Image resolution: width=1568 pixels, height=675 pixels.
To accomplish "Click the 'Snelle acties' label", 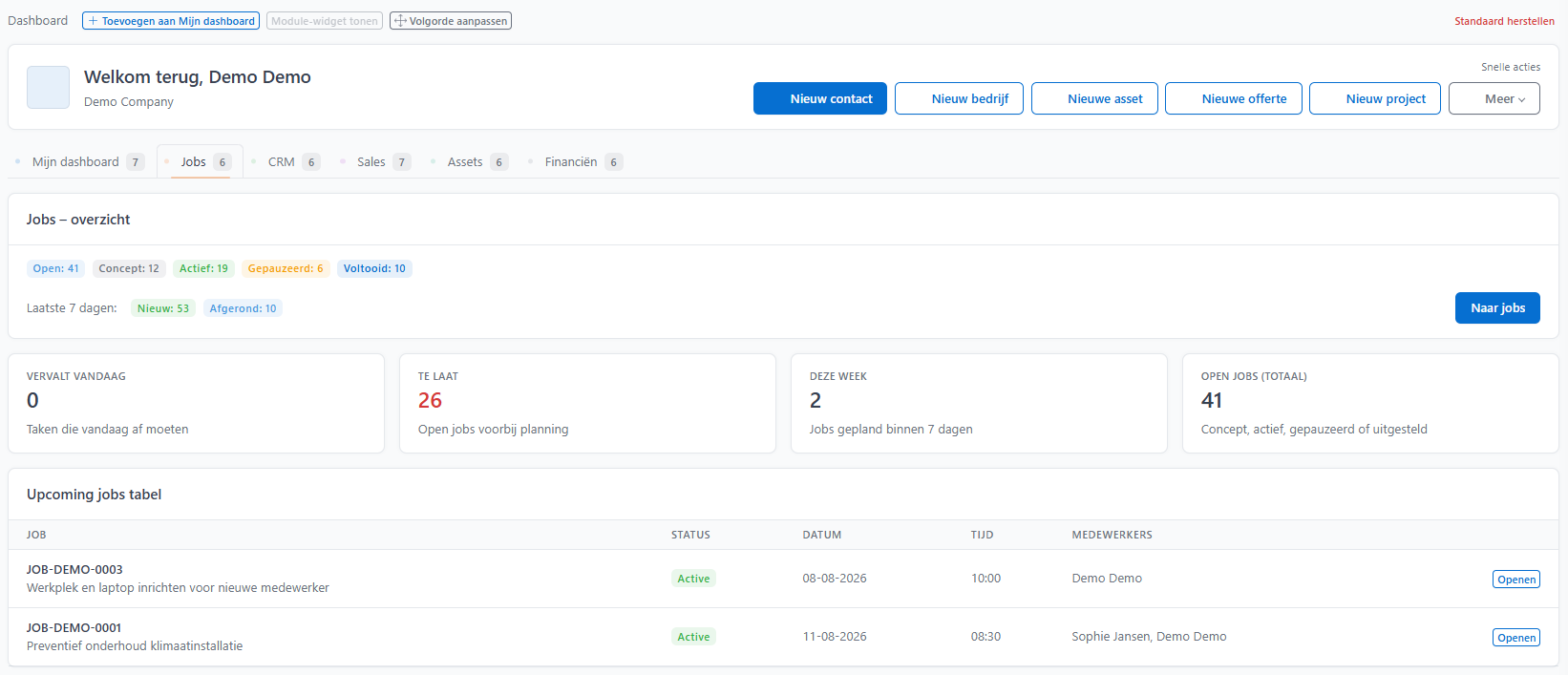I will click(x=1511, y=67).
